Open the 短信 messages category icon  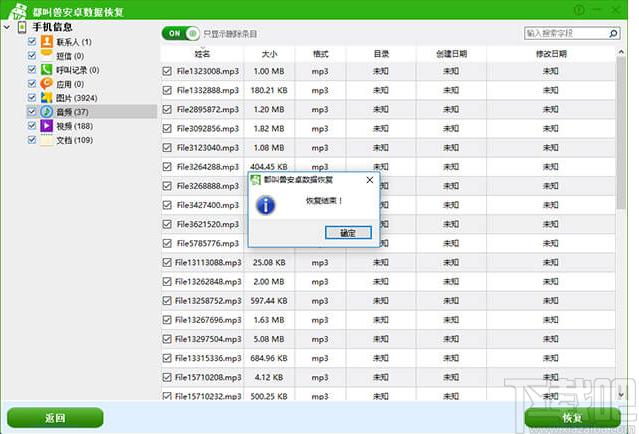[x=46, y=56]
